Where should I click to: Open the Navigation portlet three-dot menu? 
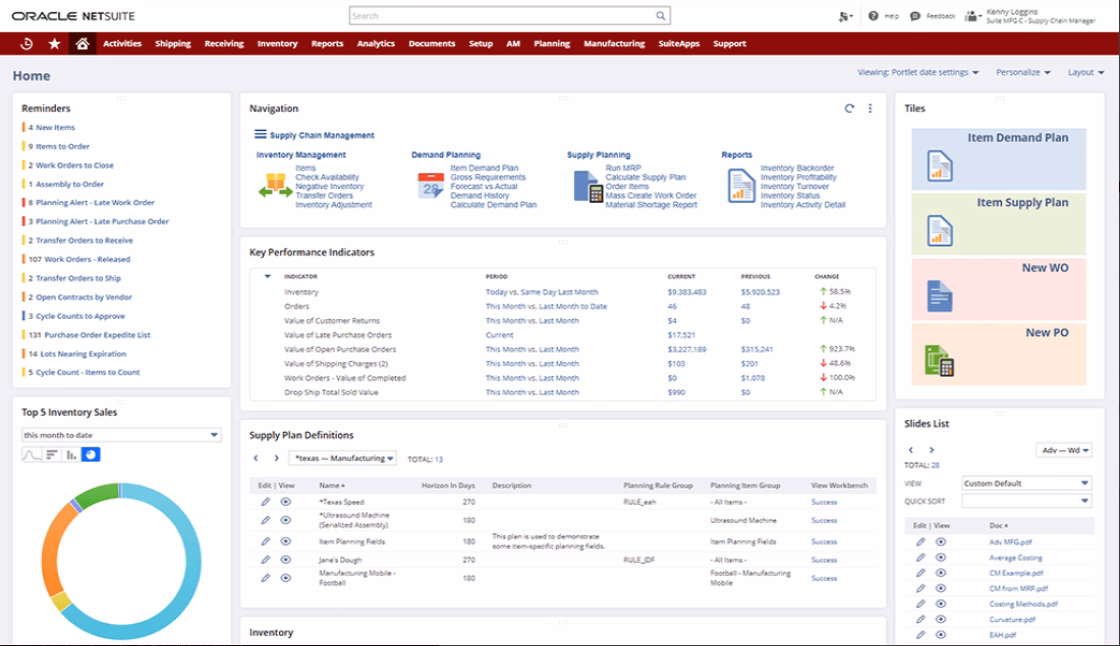(x=870, y=109)
